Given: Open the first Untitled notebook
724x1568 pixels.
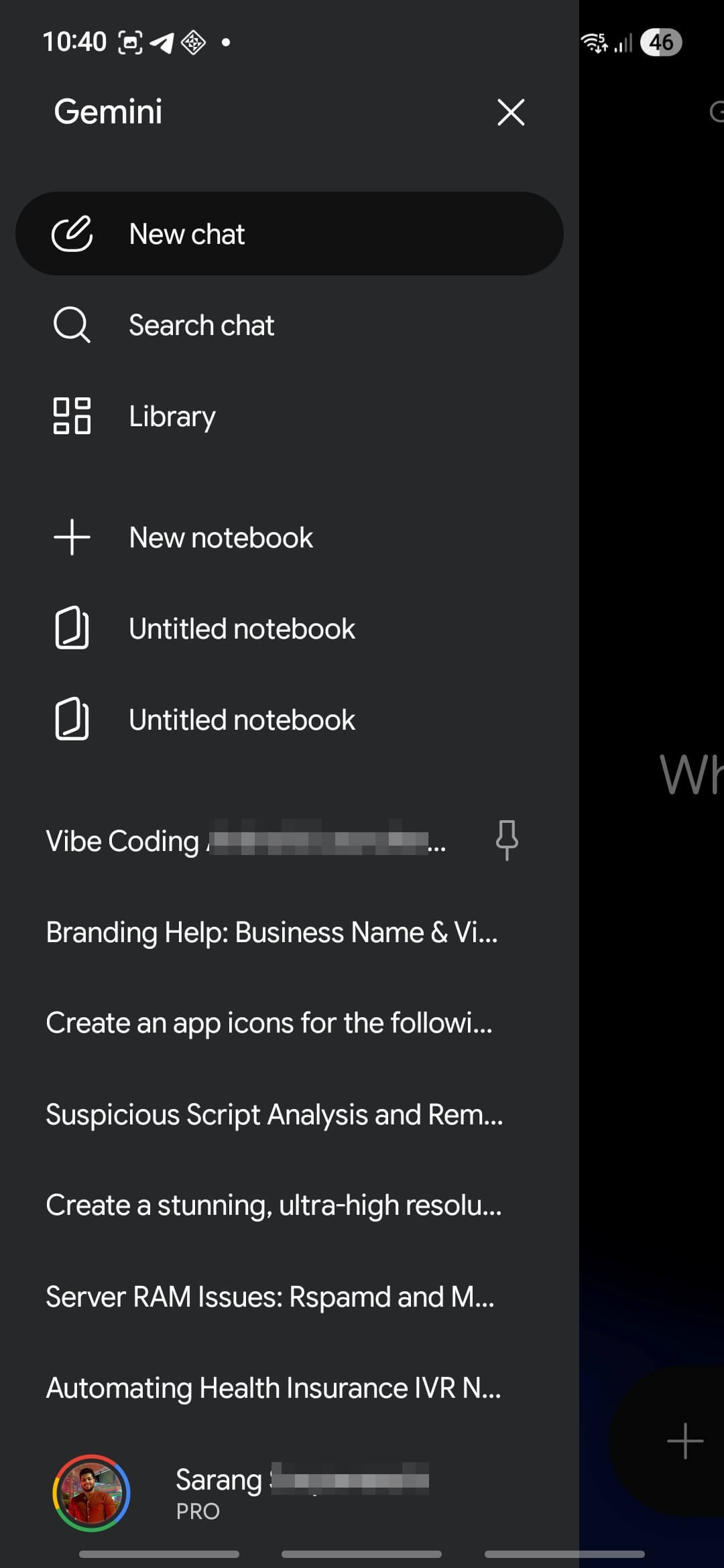Looking at the screenshot, I should pyautogui.click(x=290, y=629).
